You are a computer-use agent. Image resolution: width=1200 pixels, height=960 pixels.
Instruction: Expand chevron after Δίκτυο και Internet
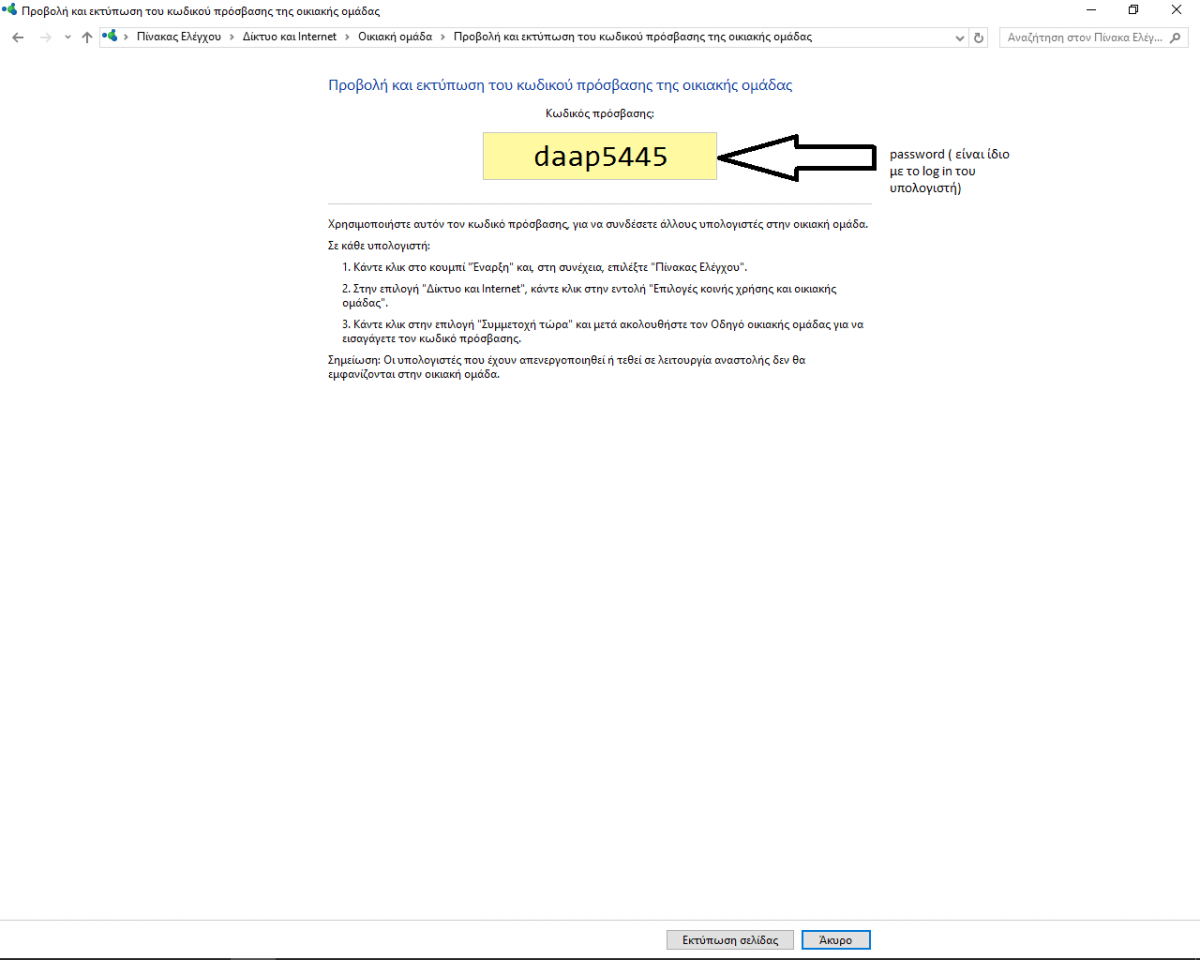click(x=347, y=37)
